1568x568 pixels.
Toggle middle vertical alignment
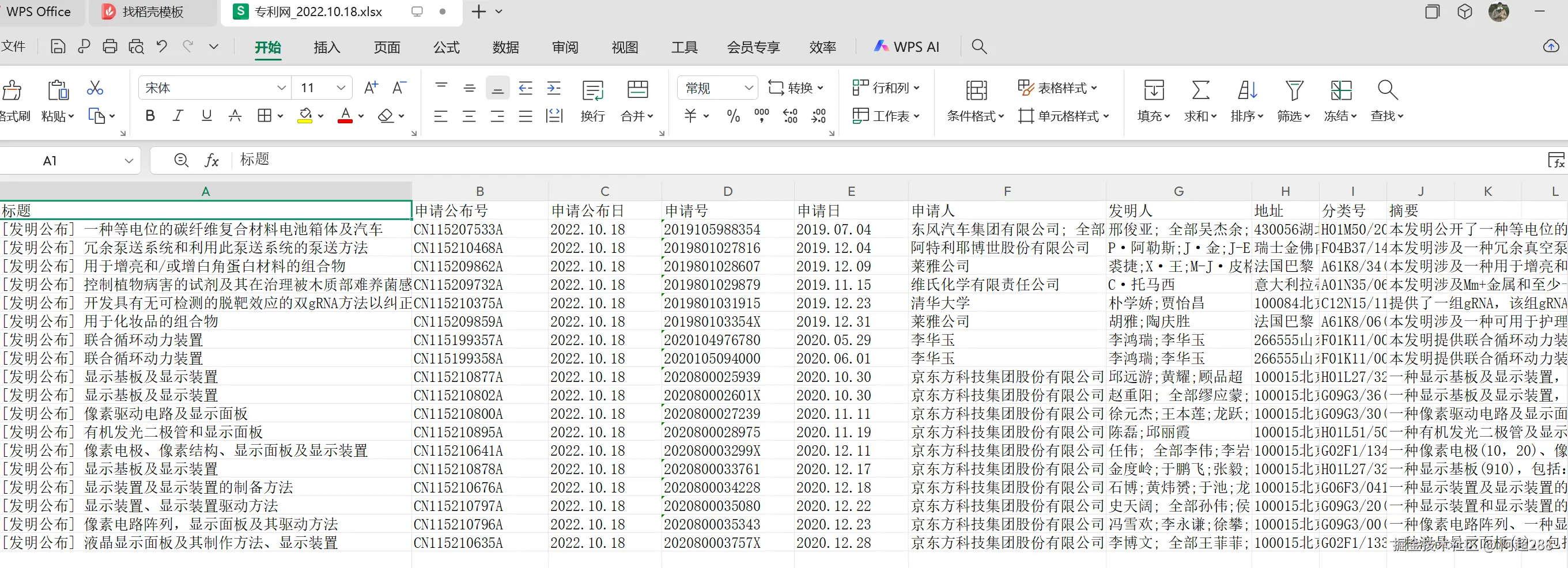(x=469, y=88)
